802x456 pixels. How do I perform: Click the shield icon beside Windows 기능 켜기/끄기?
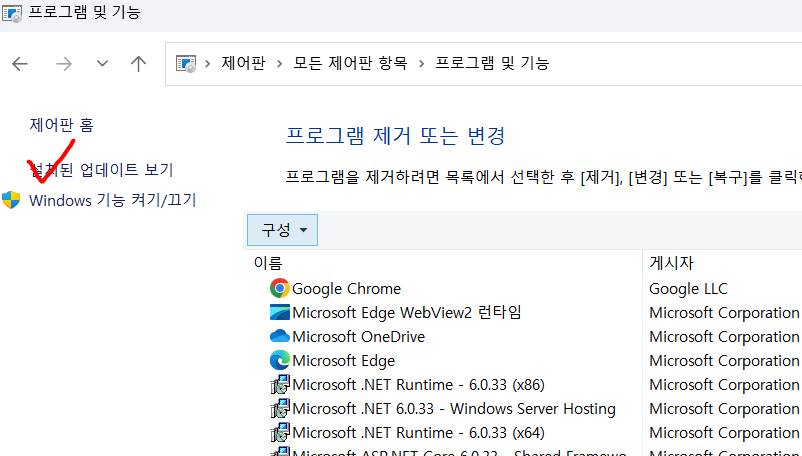pyautogui.click(x=11, y=200)
